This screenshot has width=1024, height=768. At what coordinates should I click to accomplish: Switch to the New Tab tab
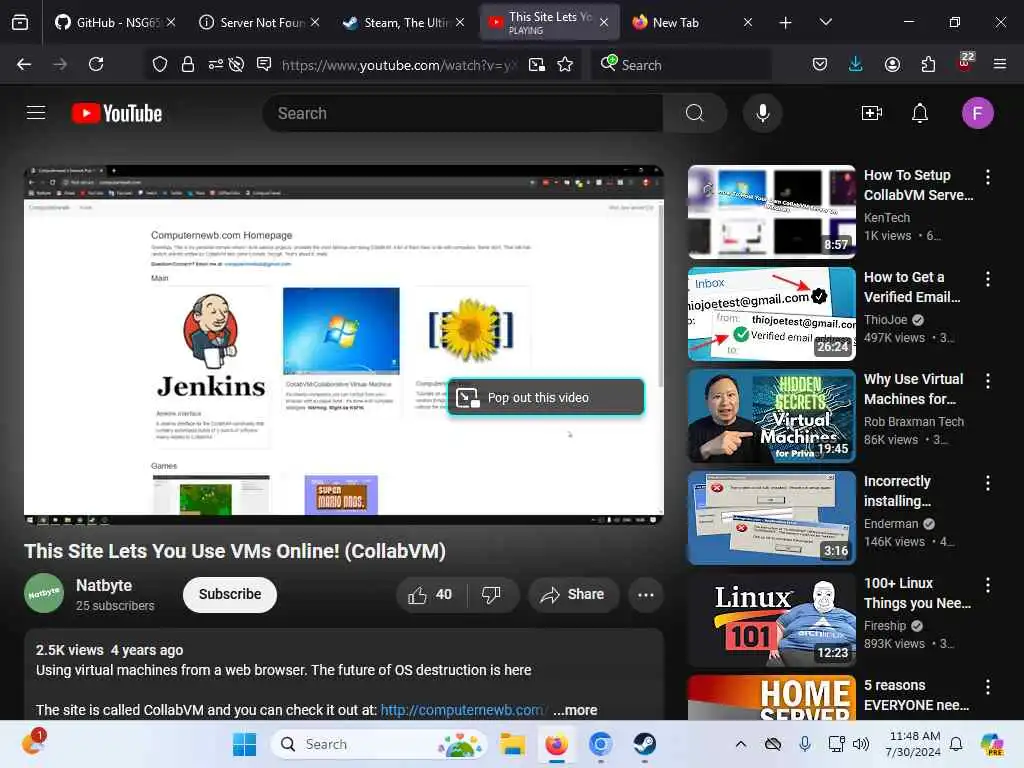[692, 22]
